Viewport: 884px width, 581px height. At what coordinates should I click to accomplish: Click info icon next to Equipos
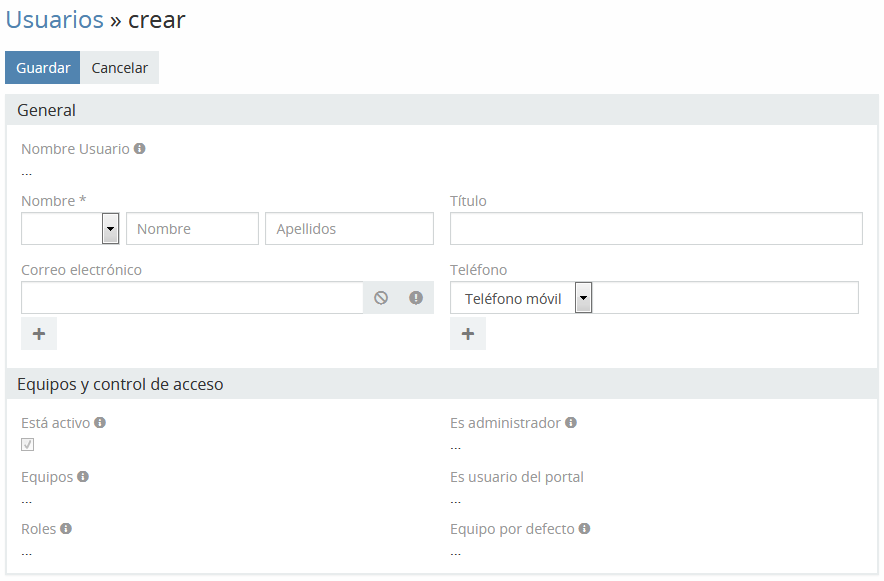tap(83, 477)
